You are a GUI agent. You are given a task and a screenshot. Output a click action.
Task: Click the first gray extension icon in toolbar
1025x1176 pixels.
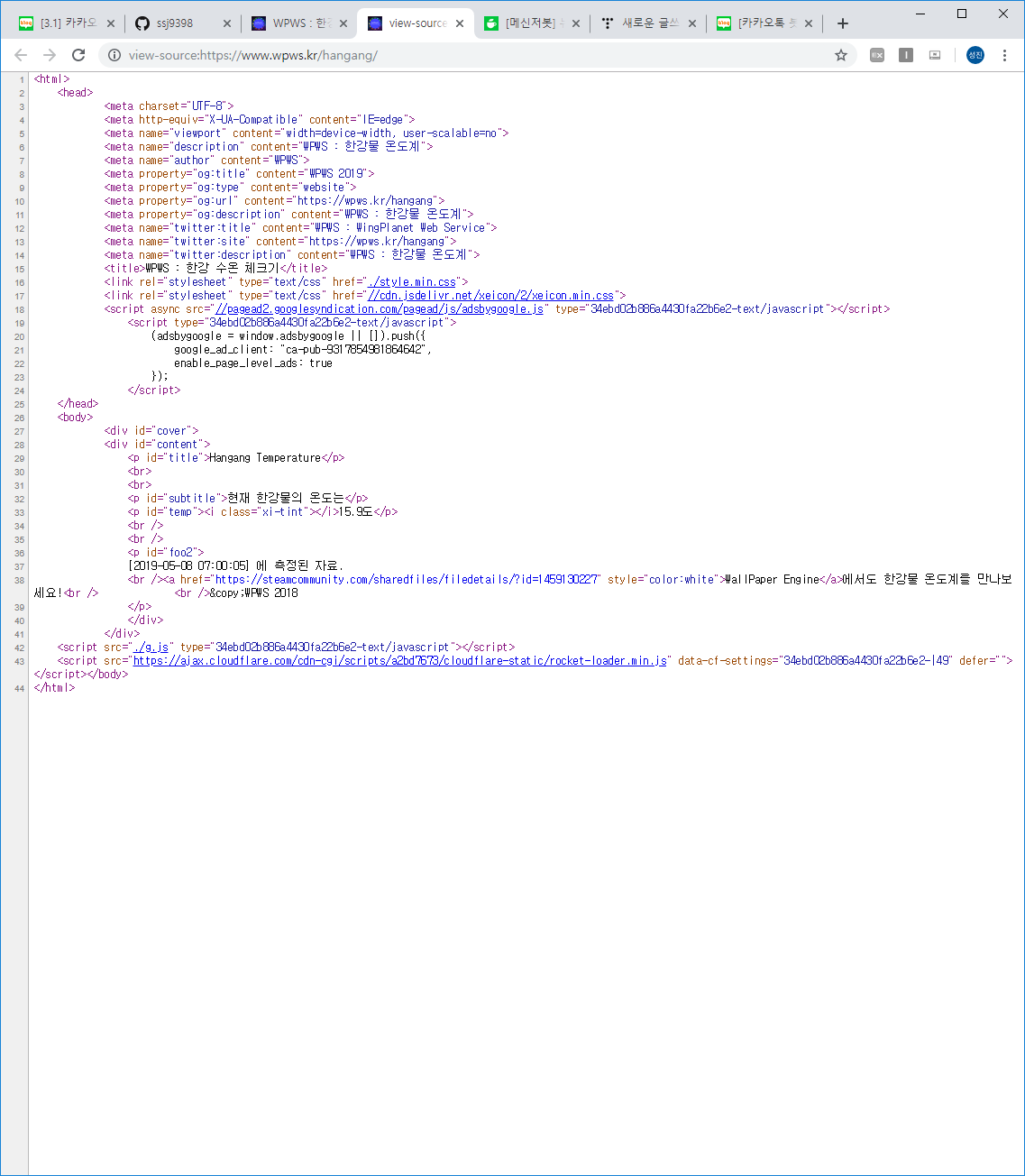coord(877,55)
